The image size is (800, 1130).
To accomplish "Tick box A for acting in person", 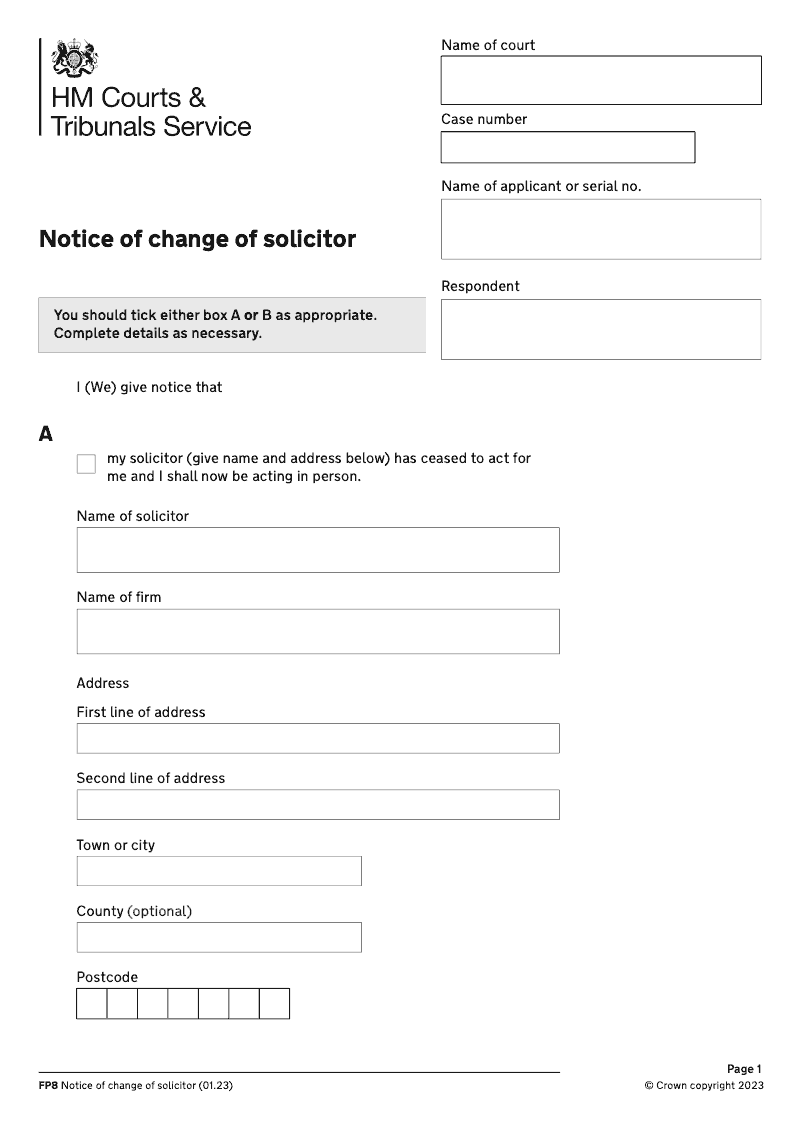I will click(86, 464).
